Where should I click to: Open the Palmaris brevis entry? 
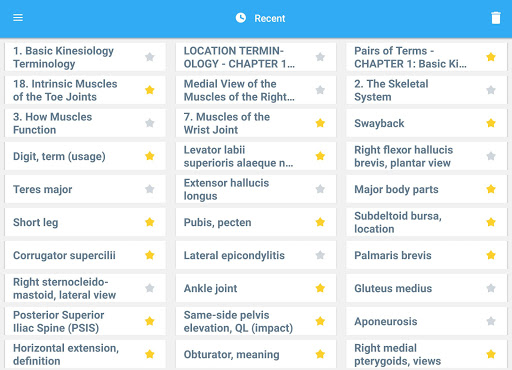[427, 255]
